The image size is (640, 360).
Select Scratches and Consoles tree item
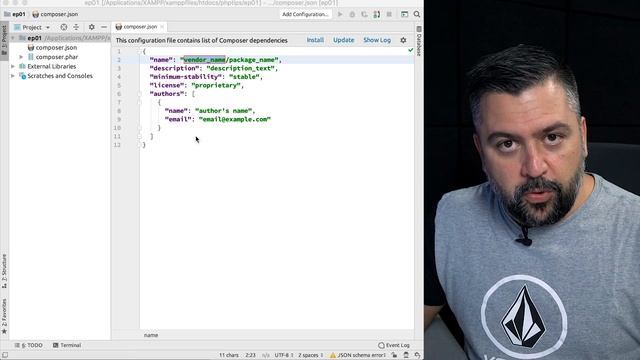click(60, 76)
